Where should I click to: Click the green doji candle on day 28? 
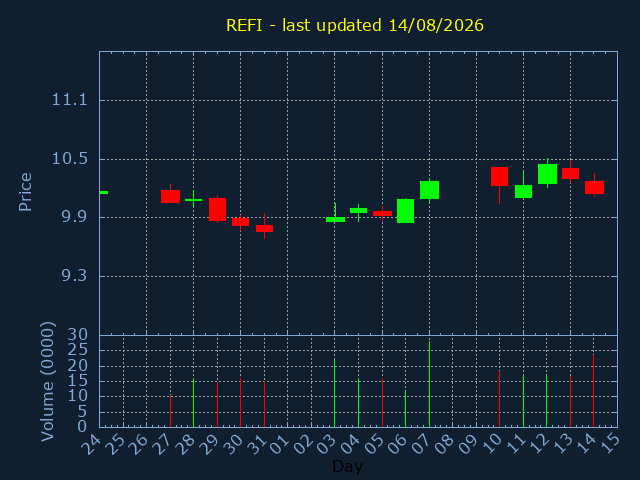click(193, 200)
